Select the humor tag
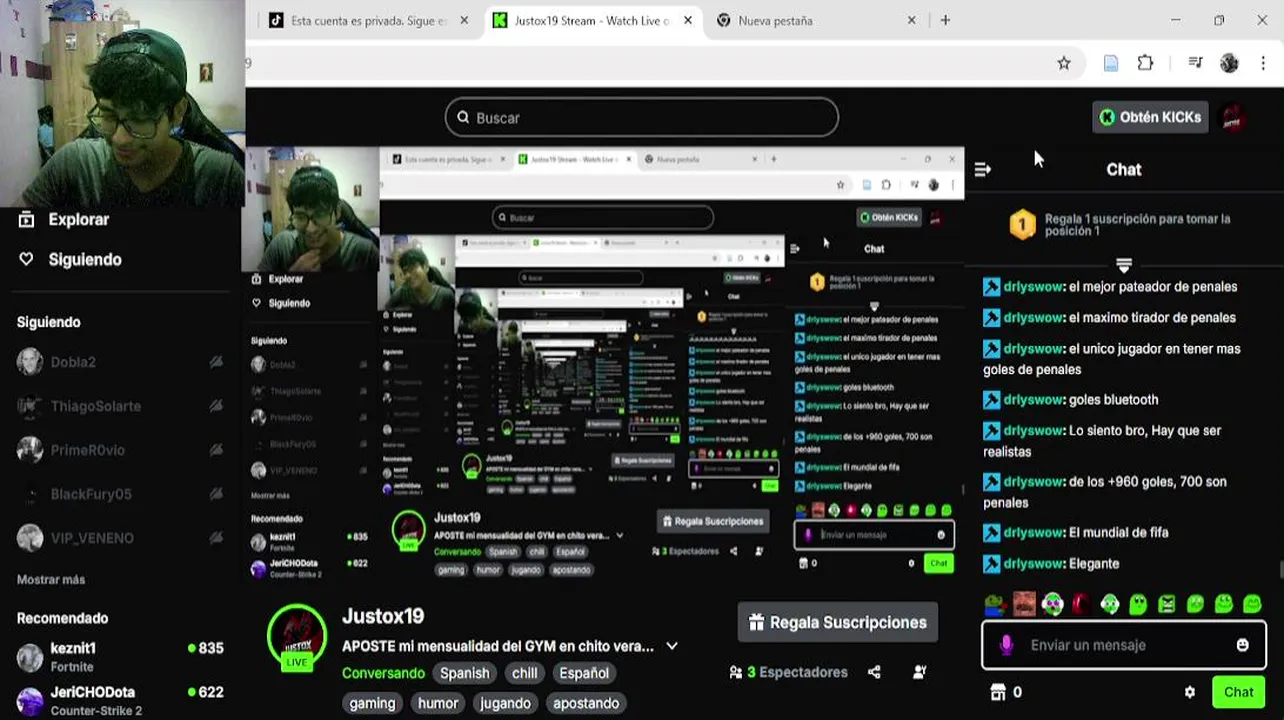This screenshot has height=720, width=1284. point(438,703)
